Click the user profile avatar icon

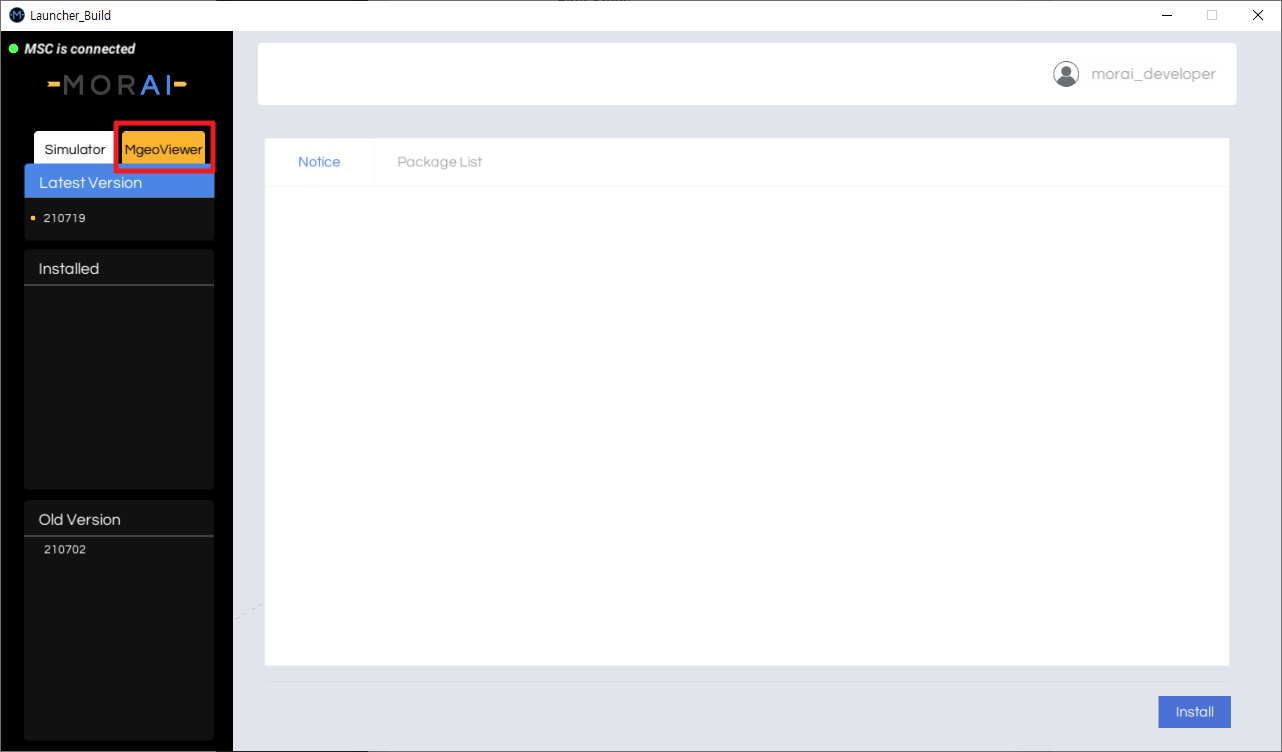click(x=1066, y=74)
